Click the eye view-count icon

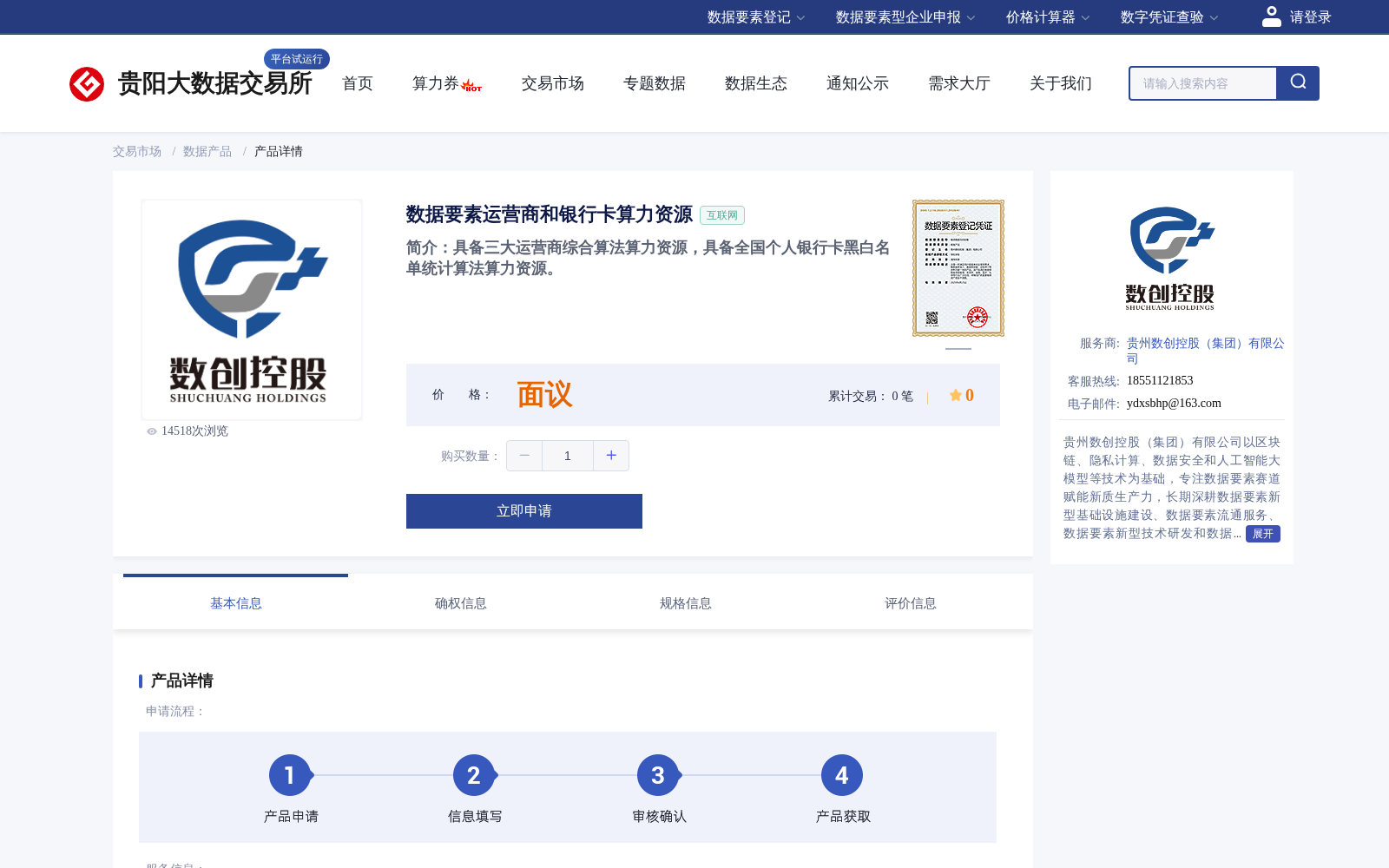coord(152,431)
